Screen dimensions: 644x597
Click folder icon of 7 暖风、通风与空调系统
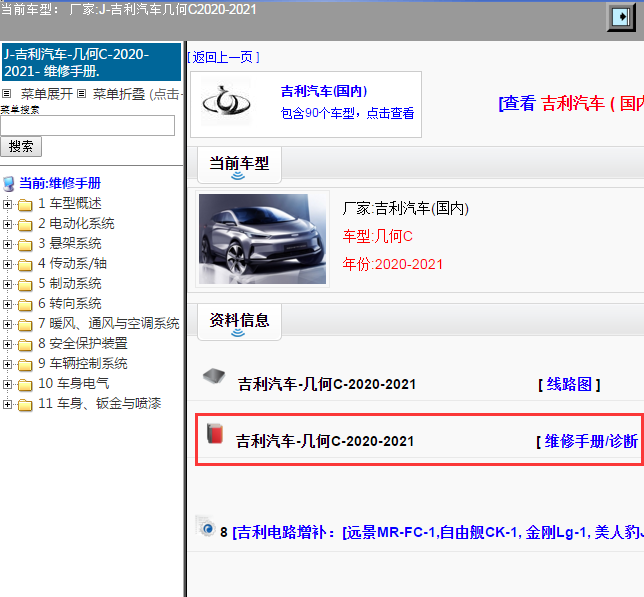[x=25, y=325]
